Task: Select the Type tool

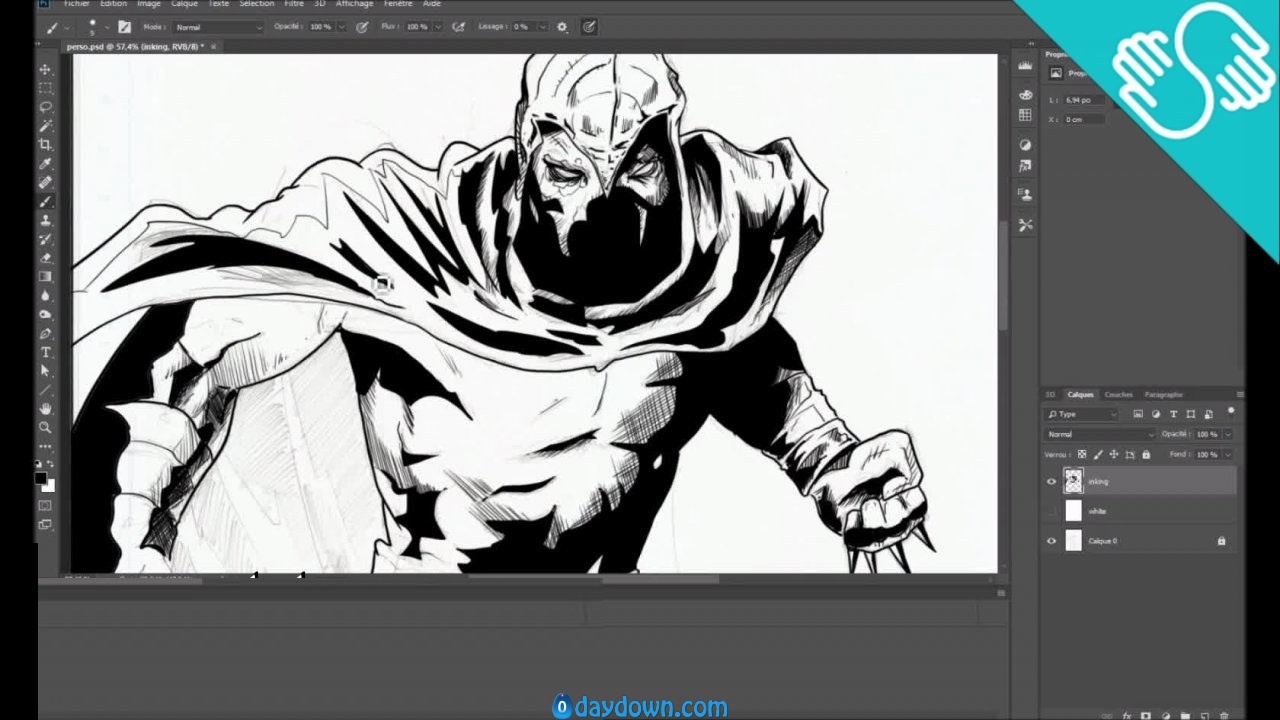Action: pyautogui.click(x=45, y=353)
